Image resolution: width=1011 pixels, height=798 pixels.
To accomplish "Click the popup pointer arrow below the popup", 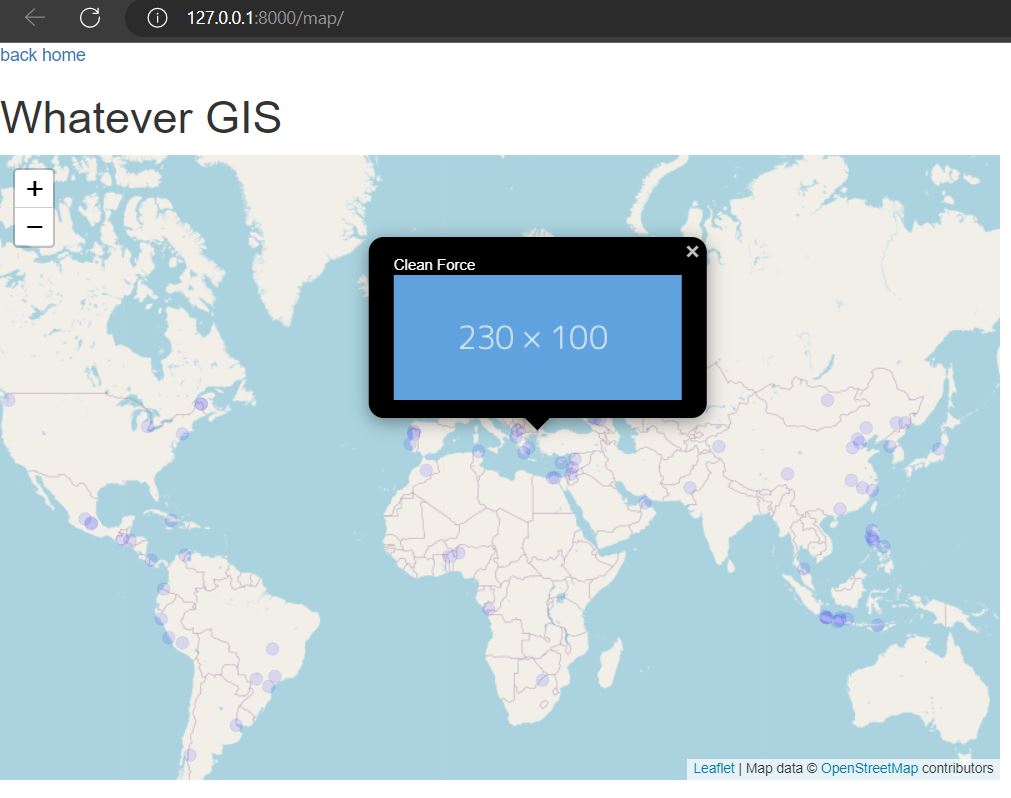I will point(536,424).
